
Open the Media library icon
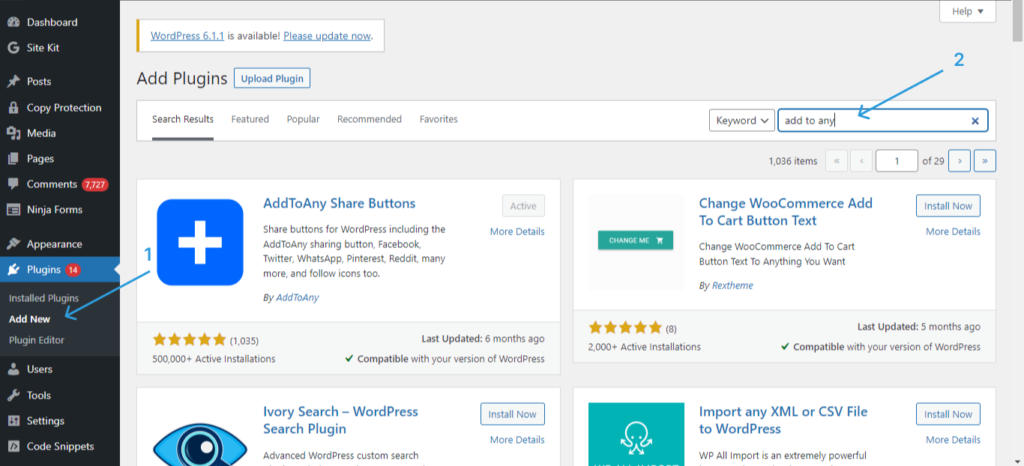point(13,133)
